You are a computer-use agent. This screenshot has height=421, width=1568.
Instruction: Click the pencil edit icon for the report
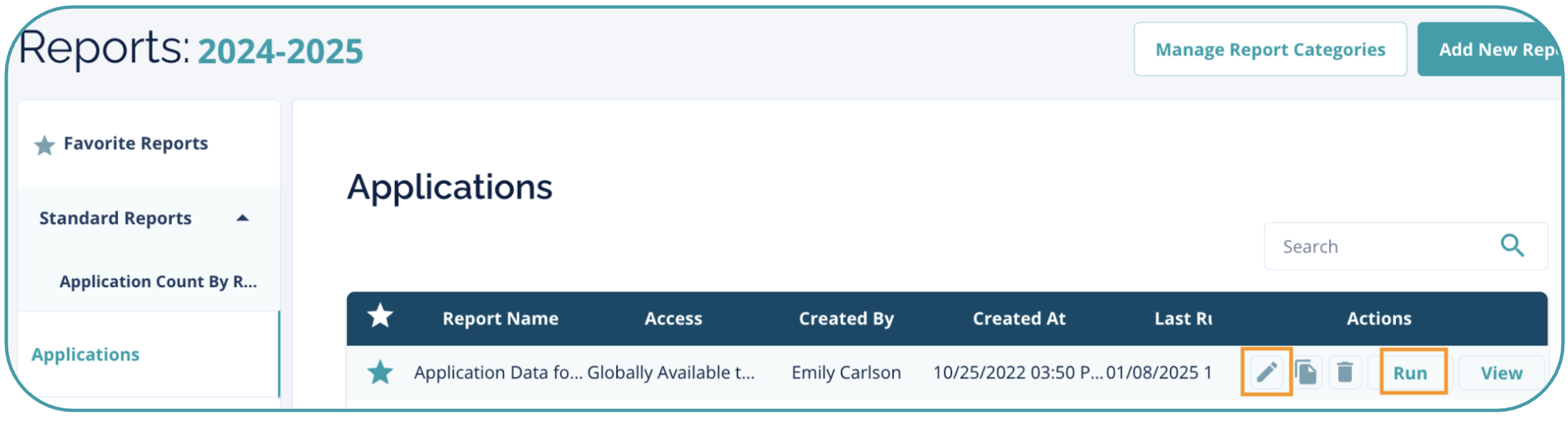pos(1266,372)
